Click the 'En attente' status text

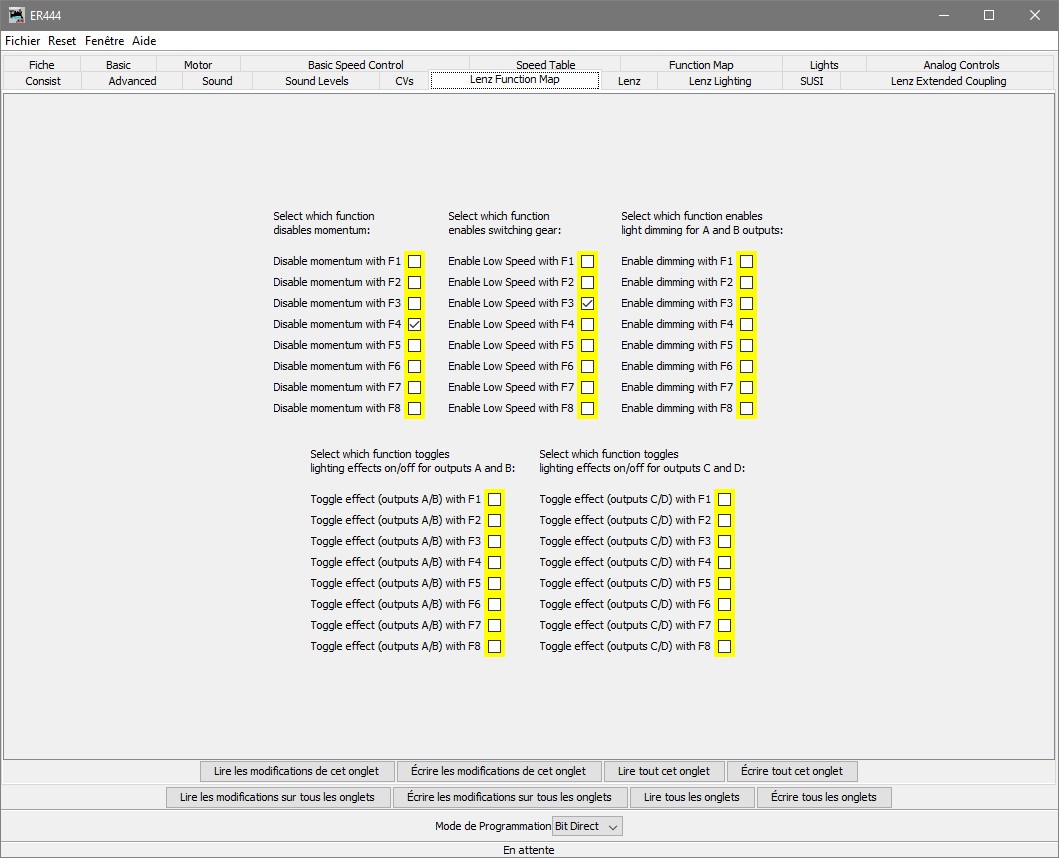pyautogui.click(x=529, y=850)
